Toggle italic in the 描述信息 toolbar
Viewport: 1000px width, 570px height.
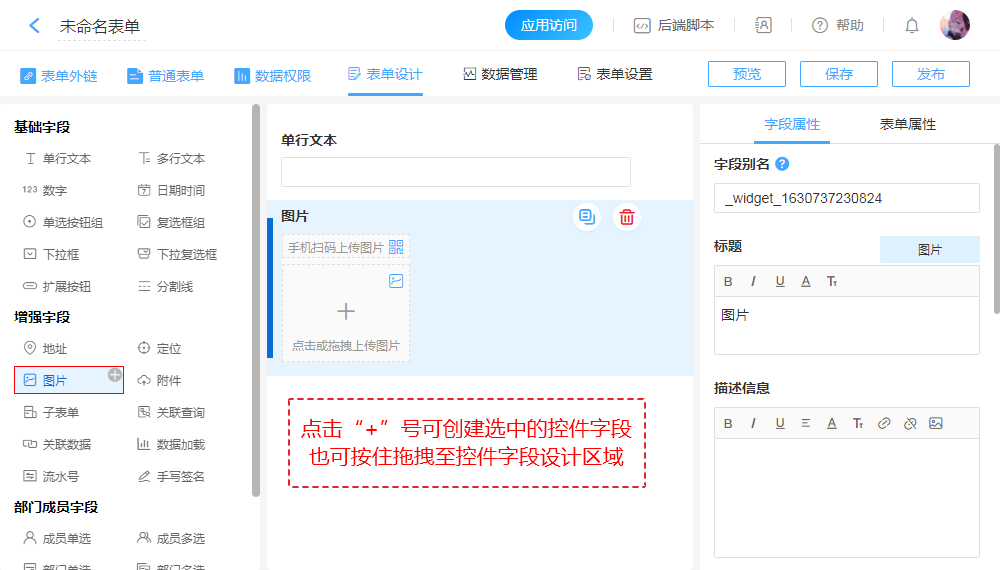[x=754, y=423]
